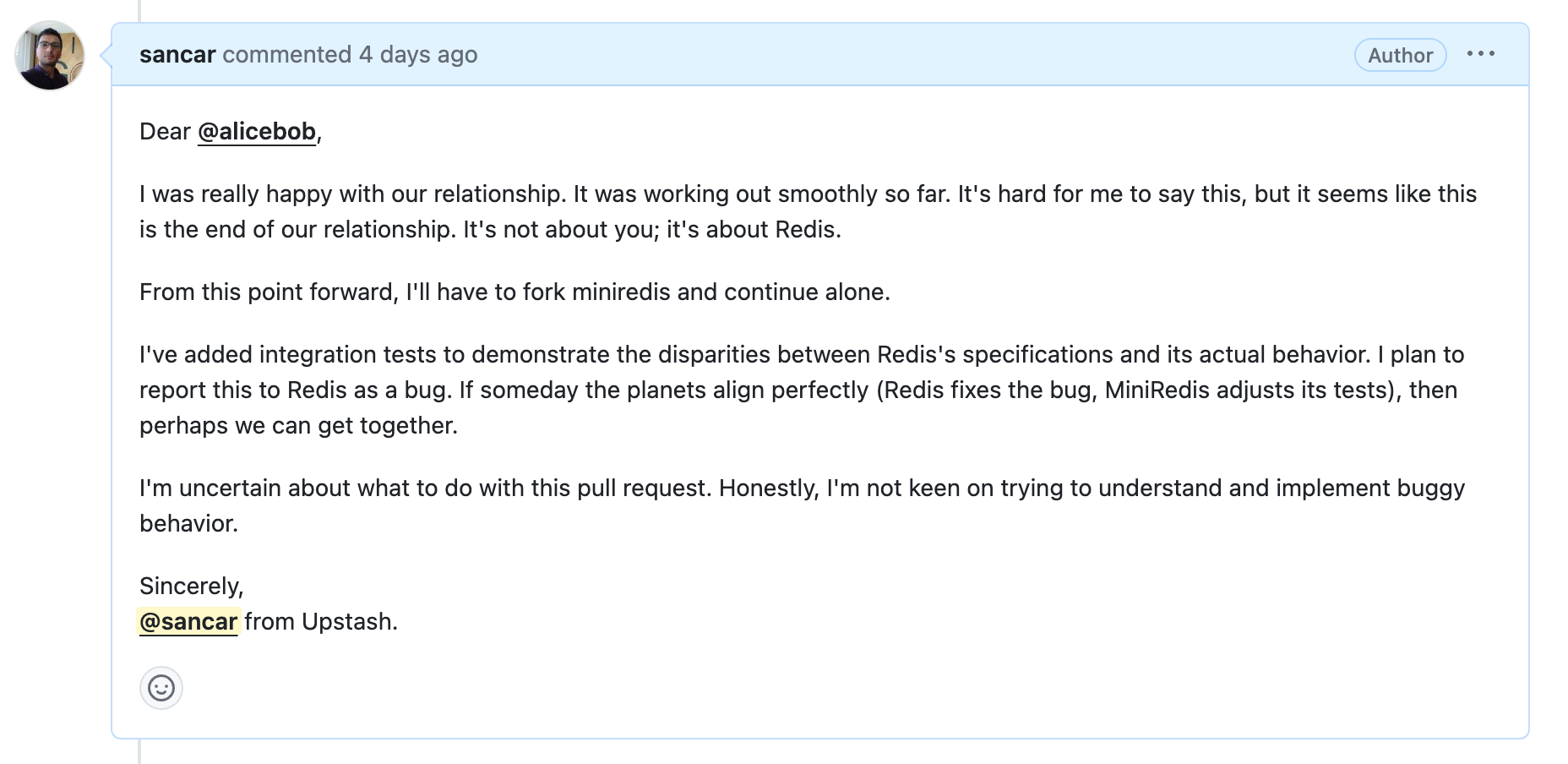Viewport: 1568px width, 764px height.
Task: Open the "4 days ago" timestamp permalink
Action: [418, 55]
